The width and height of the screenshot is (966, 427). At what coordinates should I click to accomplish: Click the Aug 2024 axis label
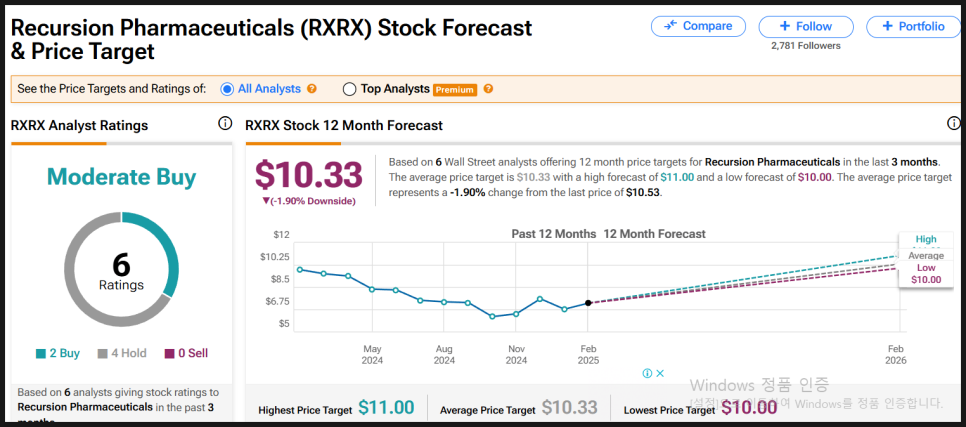[444, 355]
